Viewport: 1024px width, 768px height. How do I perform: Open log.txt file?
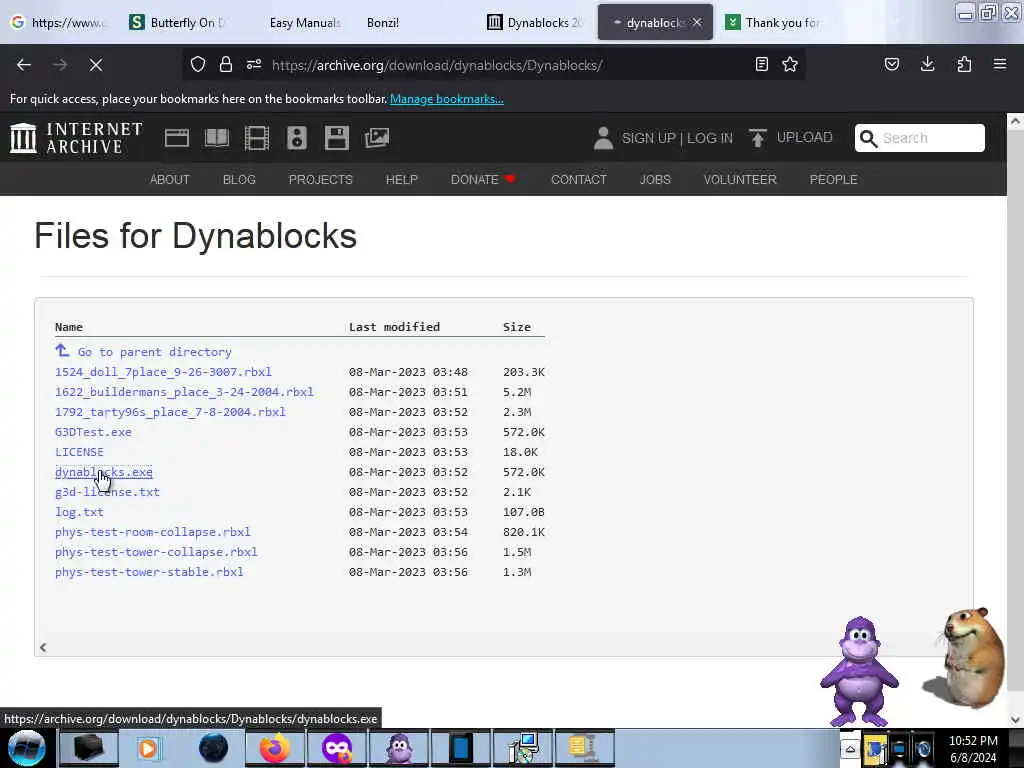coord(79,512)
